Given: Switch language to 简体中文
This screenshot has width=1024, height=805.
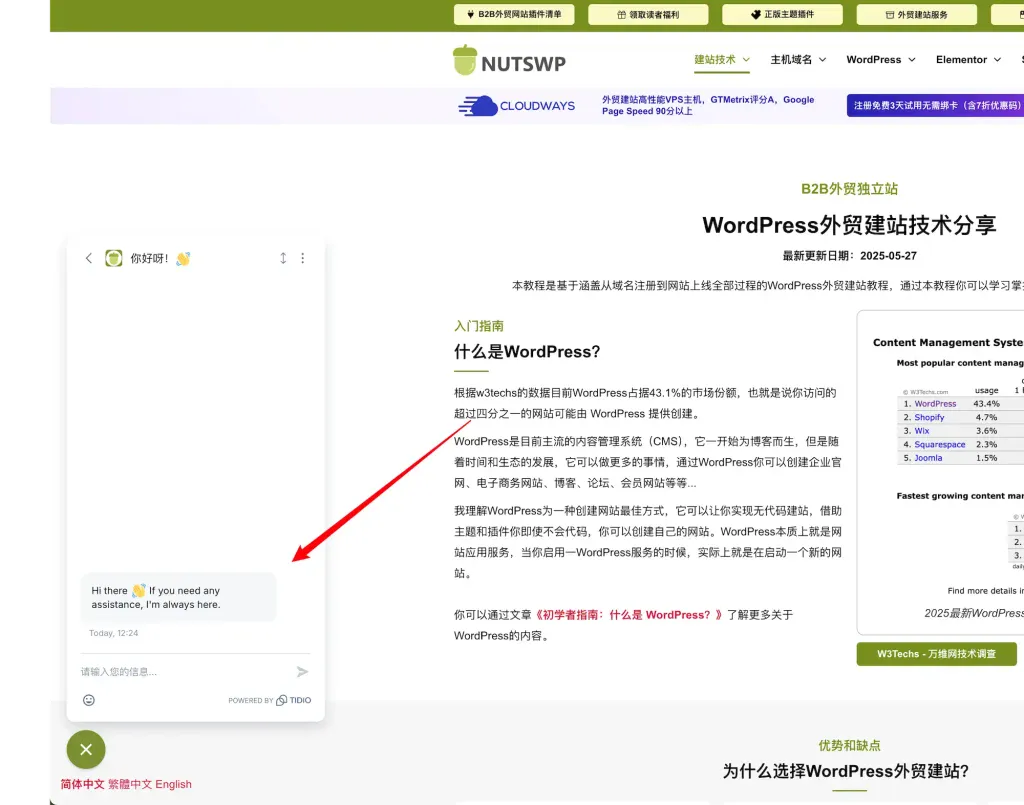Looking at the screenshot, I should pyautogui.click(x=82, y=783).
